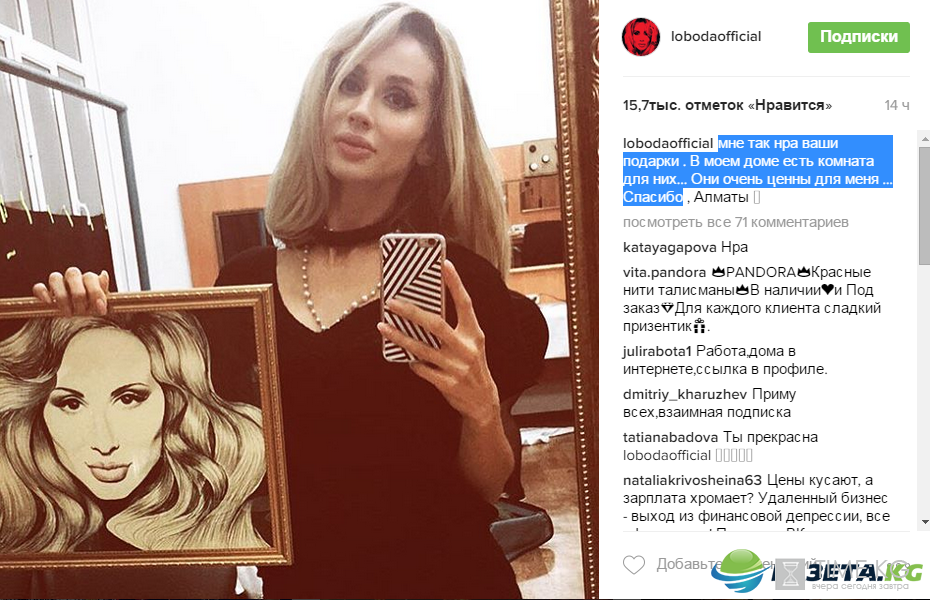Open lobodaofficial profile avatar
The image size is (930, 600).
(x=641, y=37)
